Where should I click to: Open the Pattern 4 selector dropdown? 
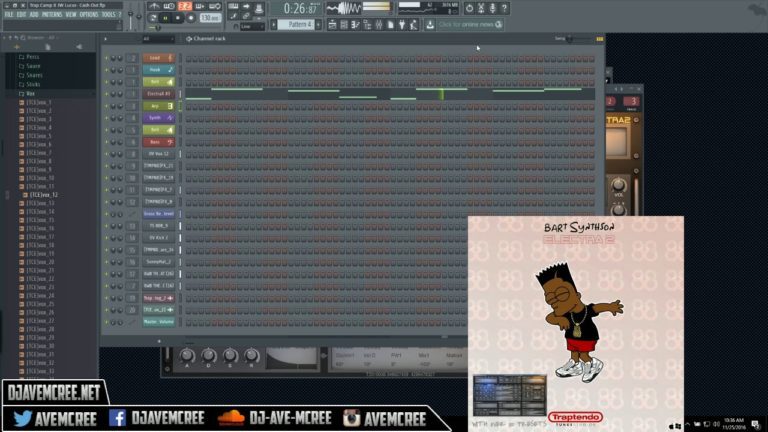tap(296, 24)
